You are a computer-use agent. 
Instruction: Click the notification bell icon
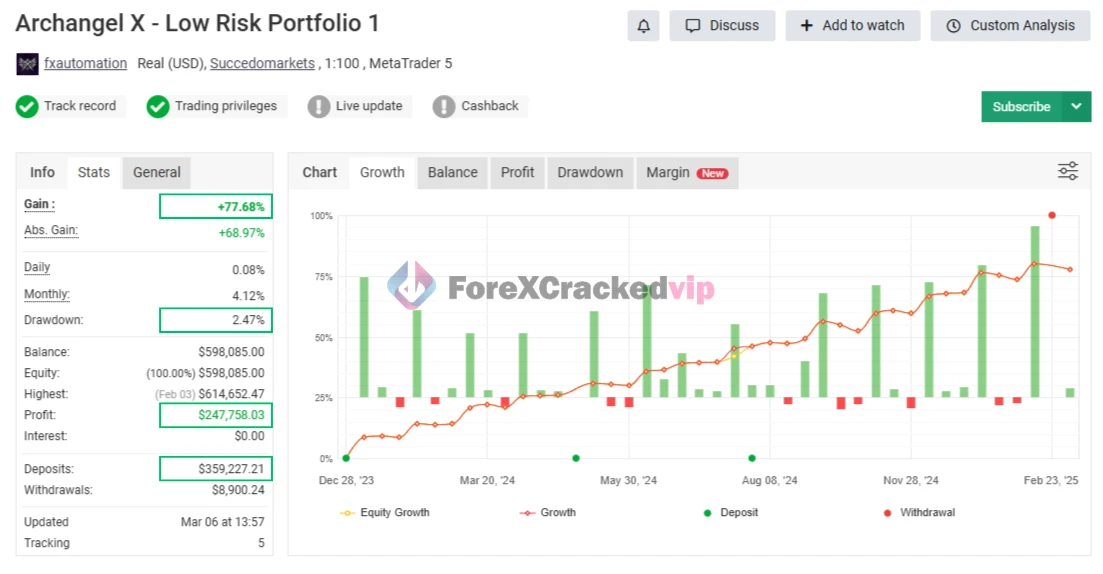(x=643, y=26)
